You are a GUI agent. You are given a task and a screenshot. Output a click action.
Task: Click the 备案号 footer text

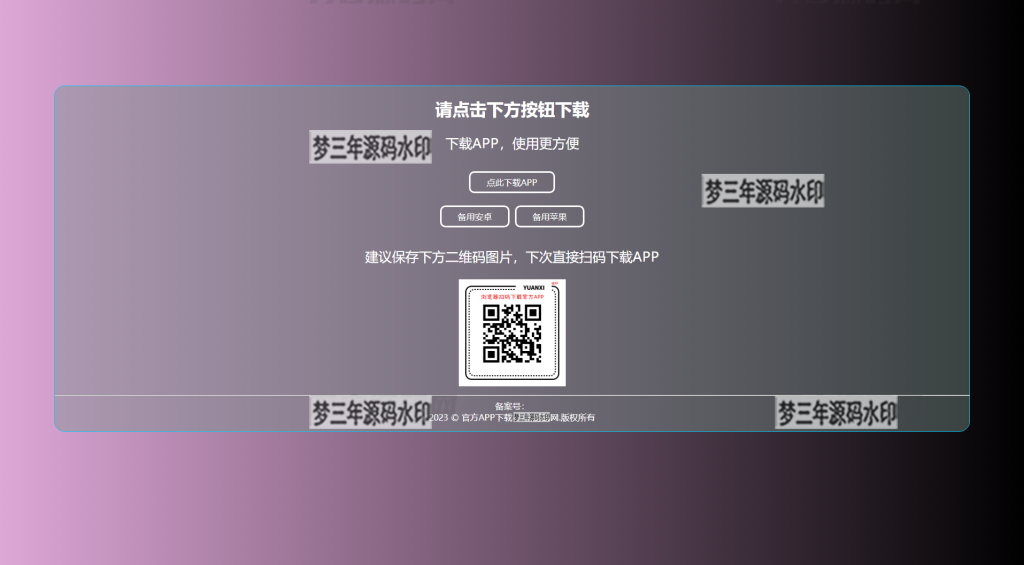pyautogui.click(x=509, y=406)
